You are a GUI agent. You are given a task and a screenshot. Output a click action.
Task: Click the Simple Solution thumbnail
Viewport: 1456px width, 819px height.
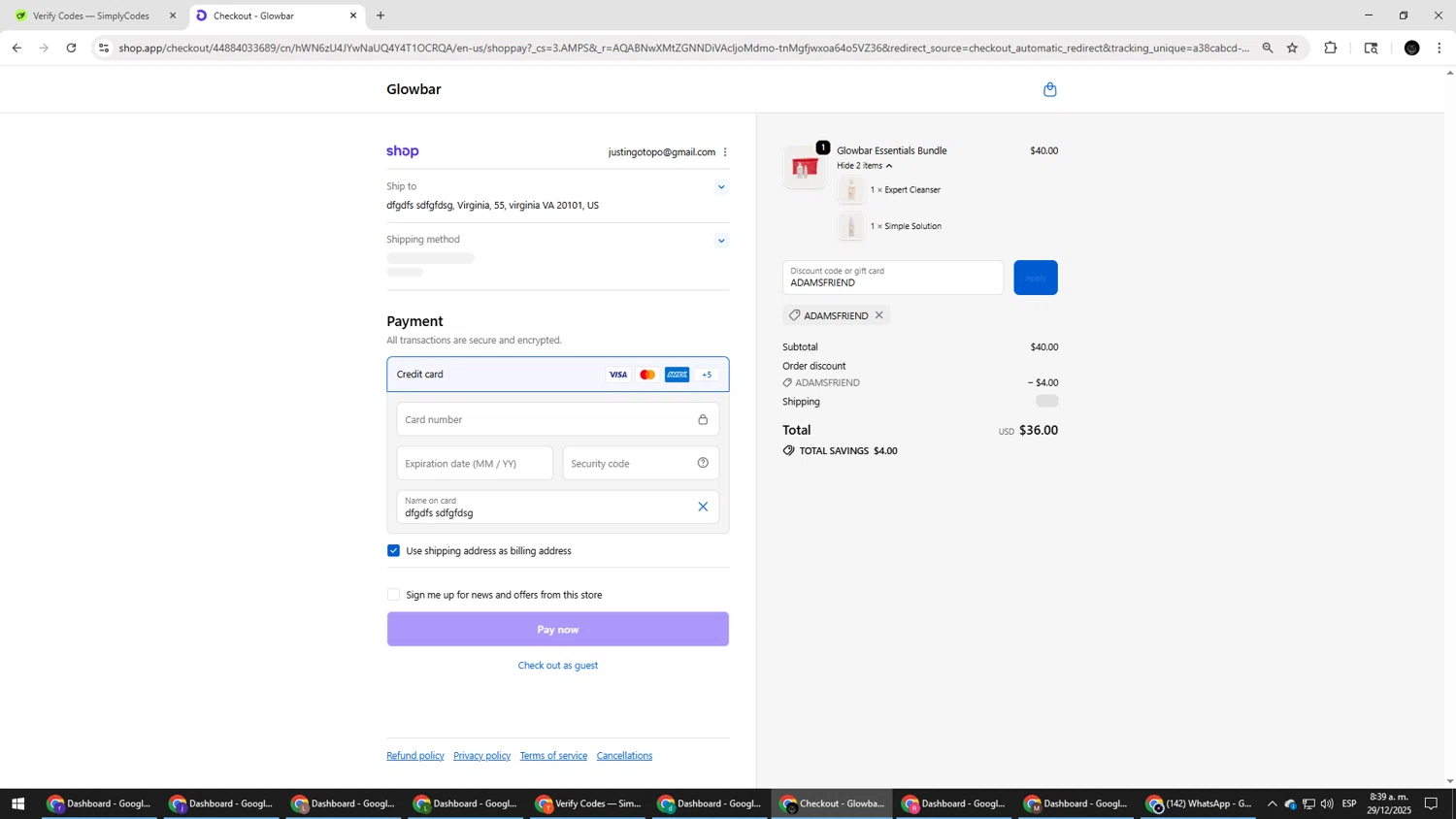(x=851, y=227)
